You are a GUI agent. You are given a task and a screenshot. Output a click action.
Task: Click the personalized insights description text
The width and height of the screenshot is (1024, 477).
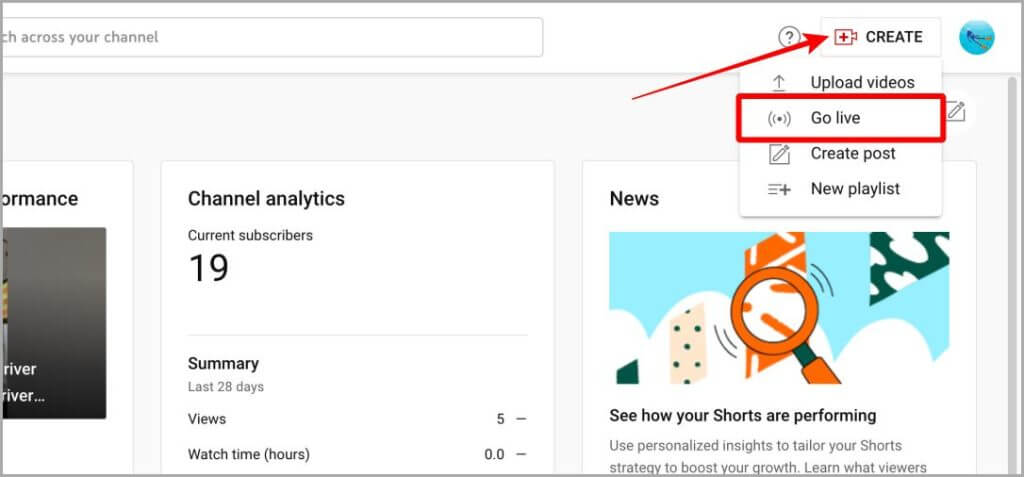[x=768, y=457]
